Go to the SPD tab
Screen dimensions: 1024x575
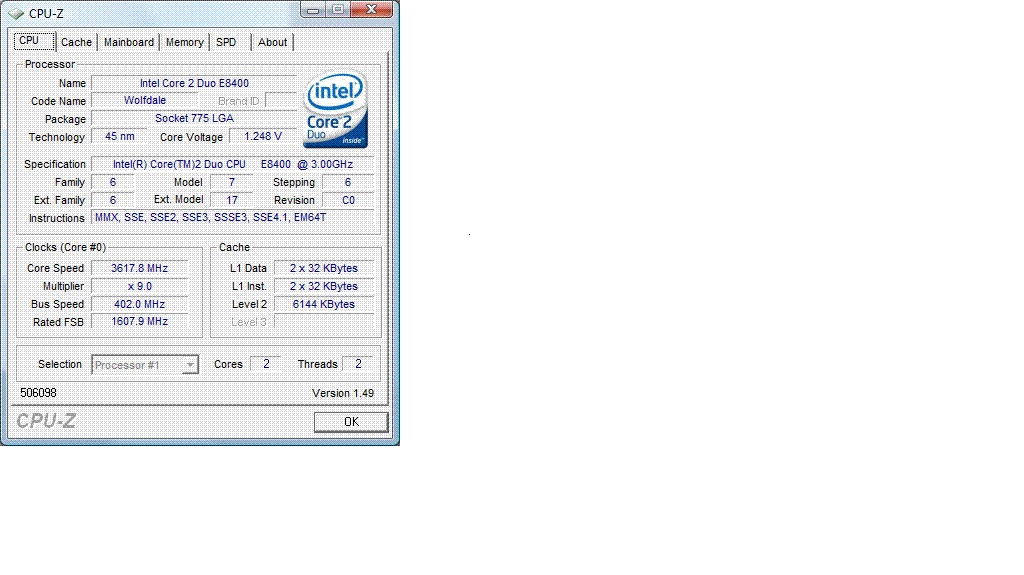(x=226, y=42)
